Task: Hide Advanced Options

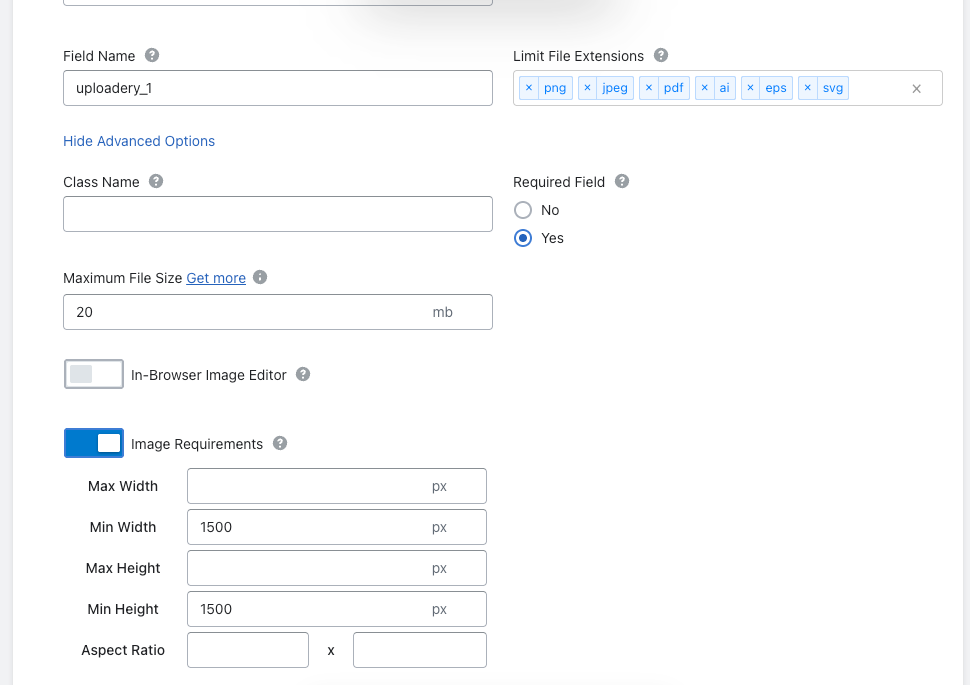Action: coord(139,141)
